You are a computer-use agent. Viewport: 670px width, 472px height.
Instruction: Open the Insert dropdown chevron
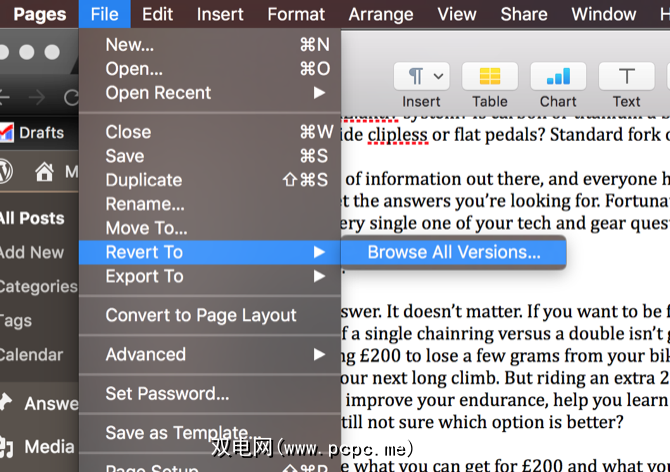pyautogui.click(x=438, y=76)
